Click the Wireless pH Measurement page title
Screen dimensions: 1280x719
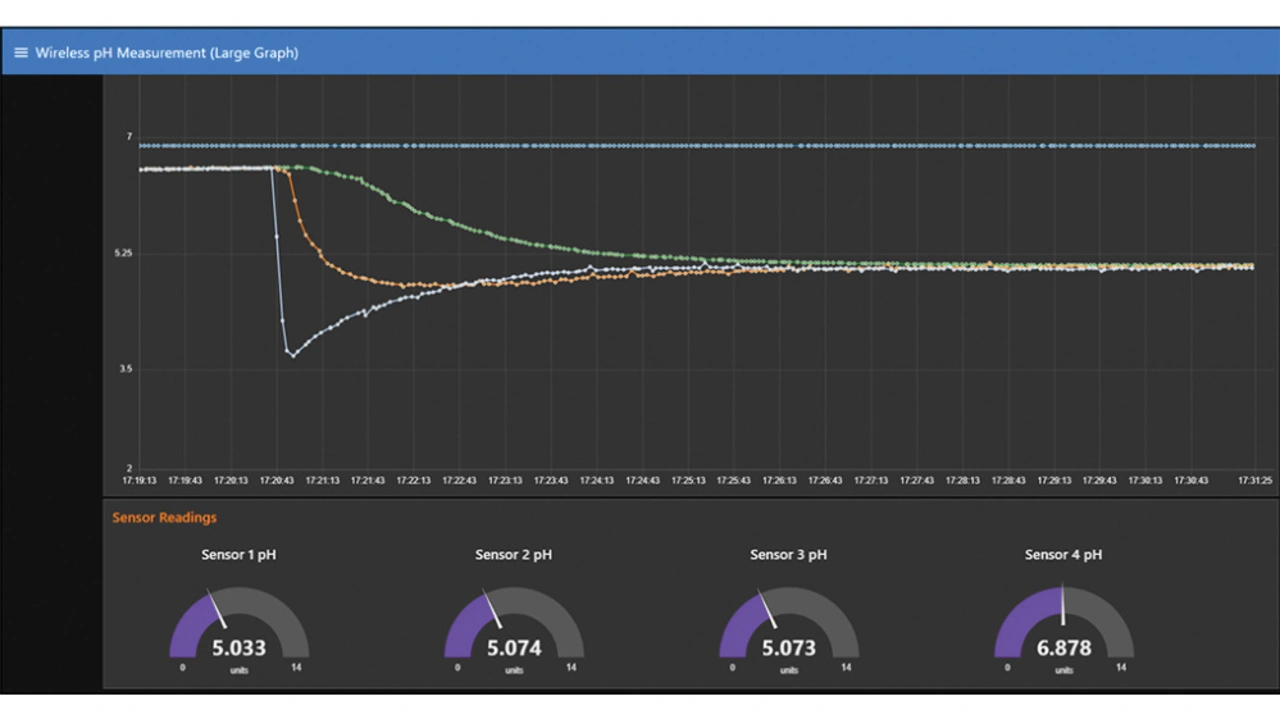[x=166, y=53]
